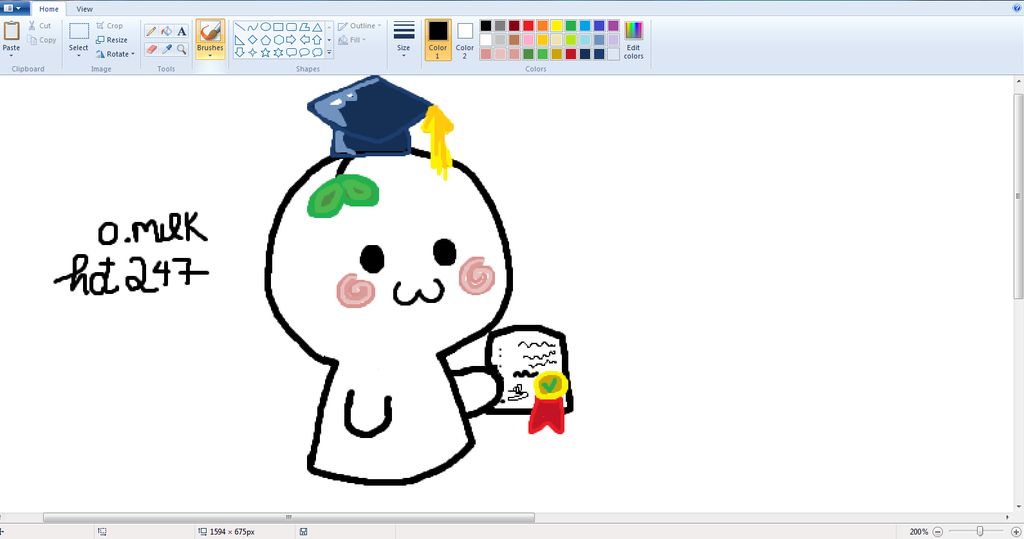Click the Zoom in plus button

click(x=1016, y=532)
